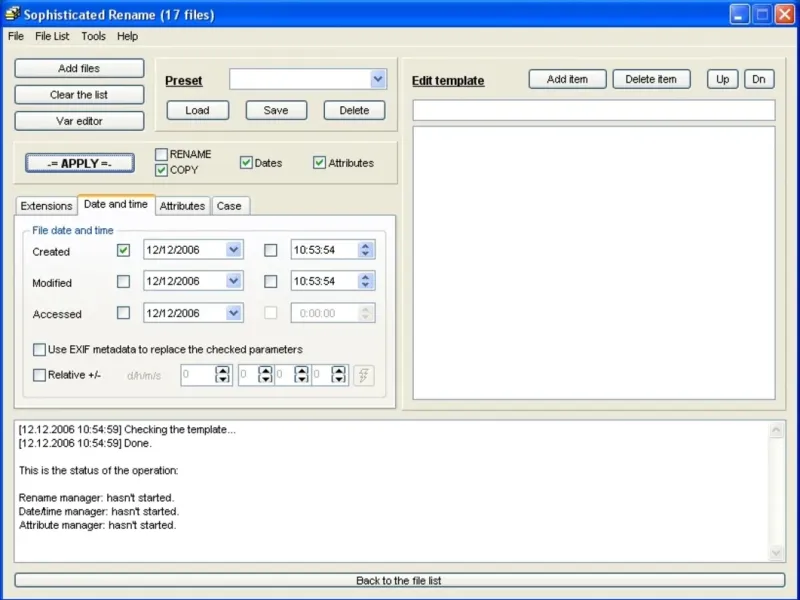Click the application icon in the title bar
This screenshot has width=800, height=600.
pyautogui.click(x=13, y=14)
